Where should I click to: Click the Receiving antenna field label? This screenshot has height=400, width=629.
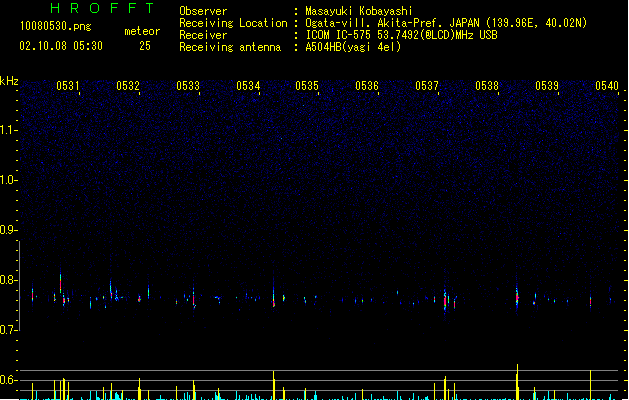(230, 47)
